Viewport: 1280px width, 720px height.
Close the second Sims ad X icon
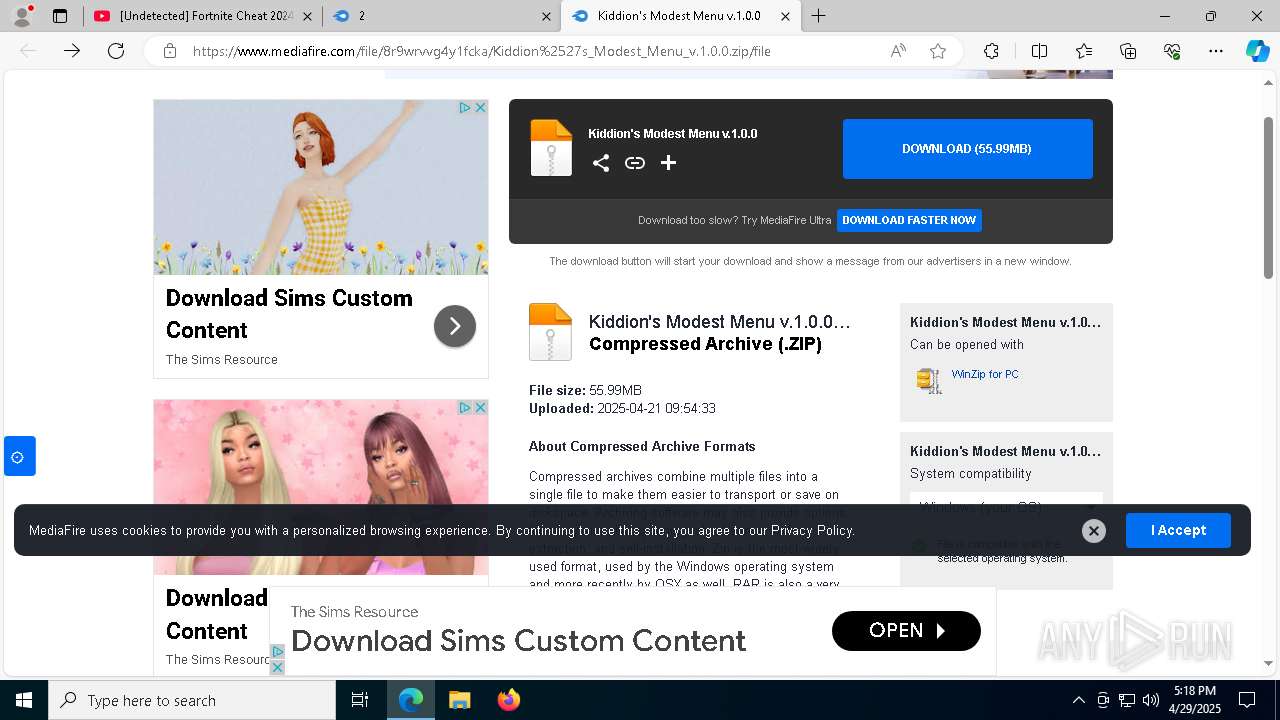coord(480,407)
